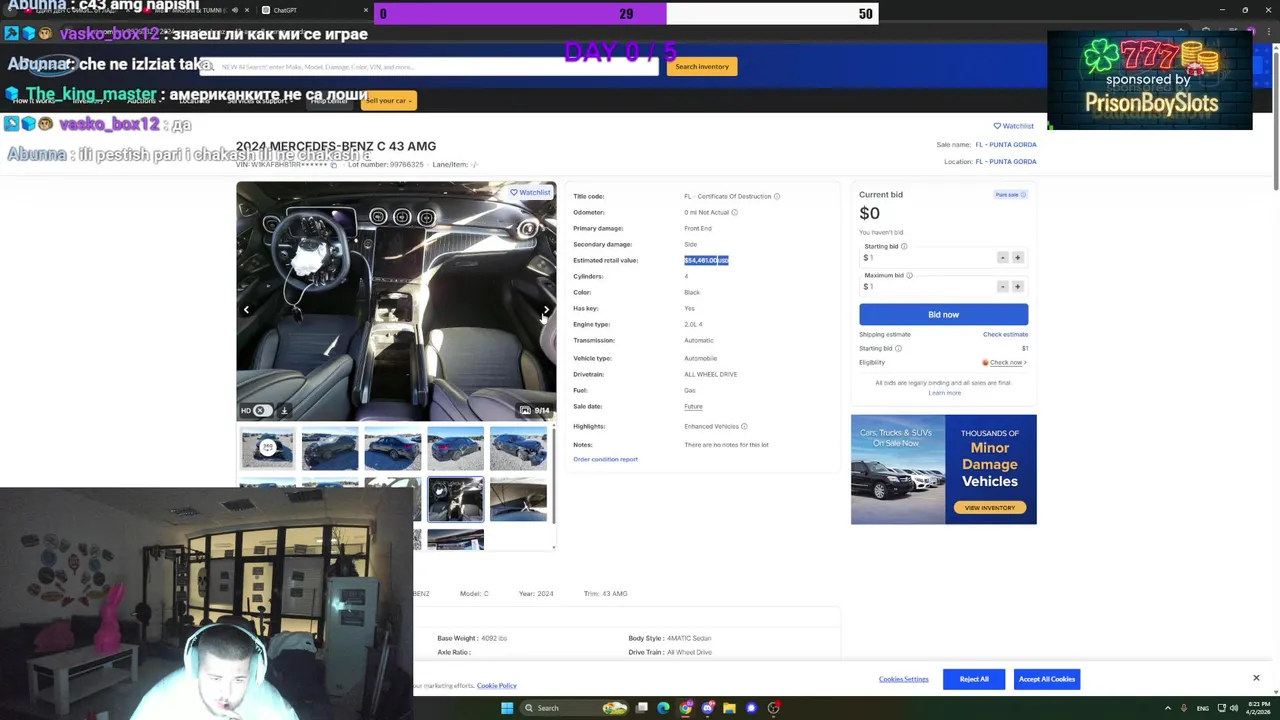Open Future sale date link
This screenshot has height=720, width=1280.
(x=693, y=406)
